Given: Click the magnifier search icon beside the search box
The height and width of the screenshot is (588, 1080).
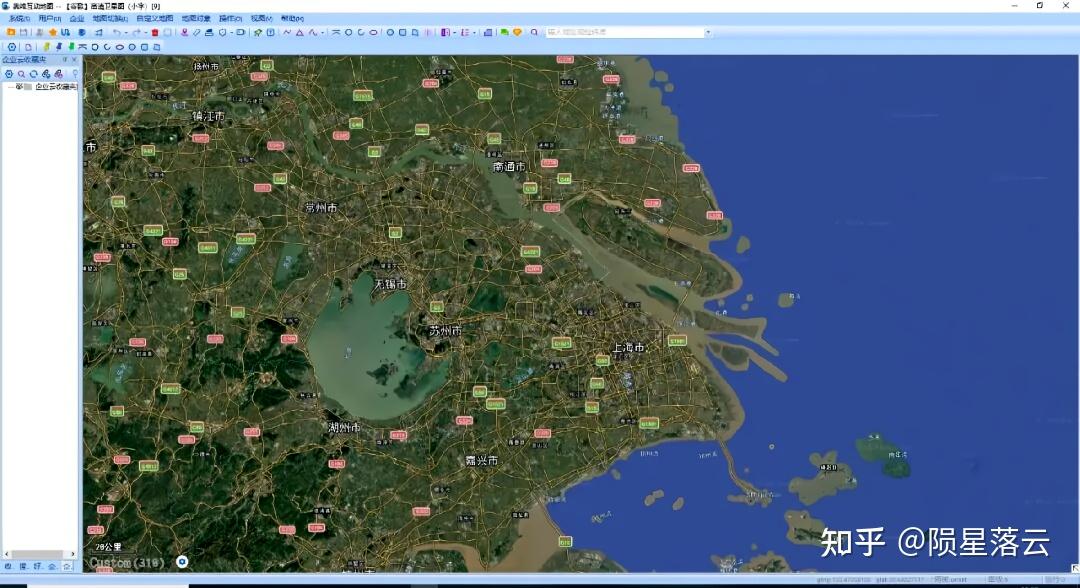Looking at the screenshot, I should point(534,32).
